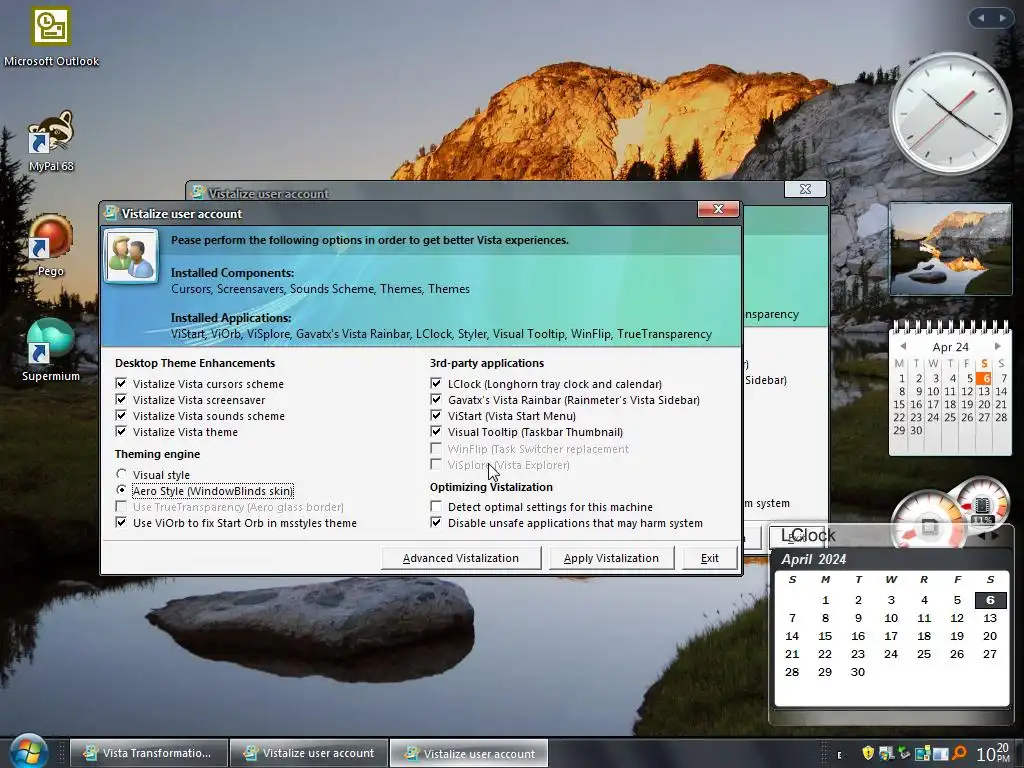1024x768 pixels.
Task: Click the analog clock sidebar gadget
Action: coord(950,112)
